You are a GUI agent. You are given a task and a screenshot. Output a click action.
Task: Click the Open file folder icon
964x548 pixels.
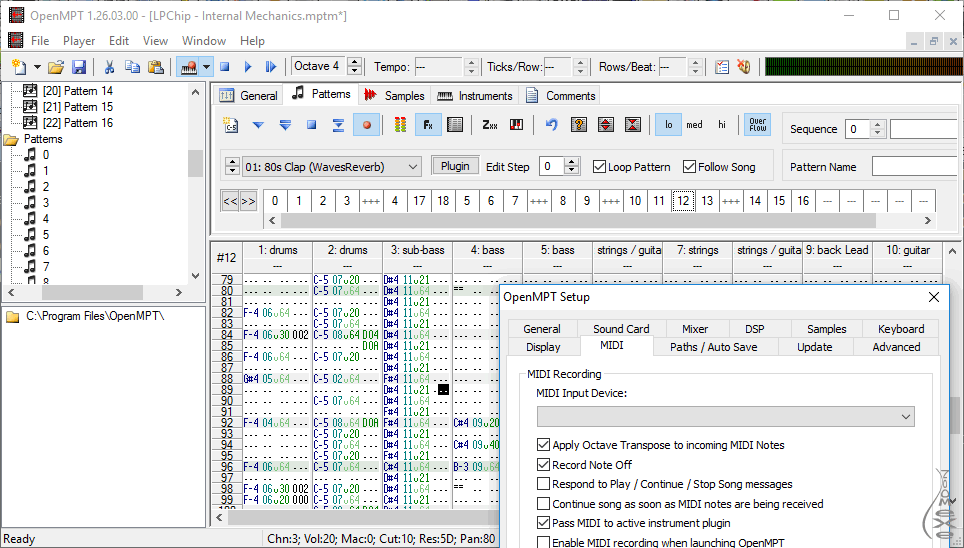57,66
